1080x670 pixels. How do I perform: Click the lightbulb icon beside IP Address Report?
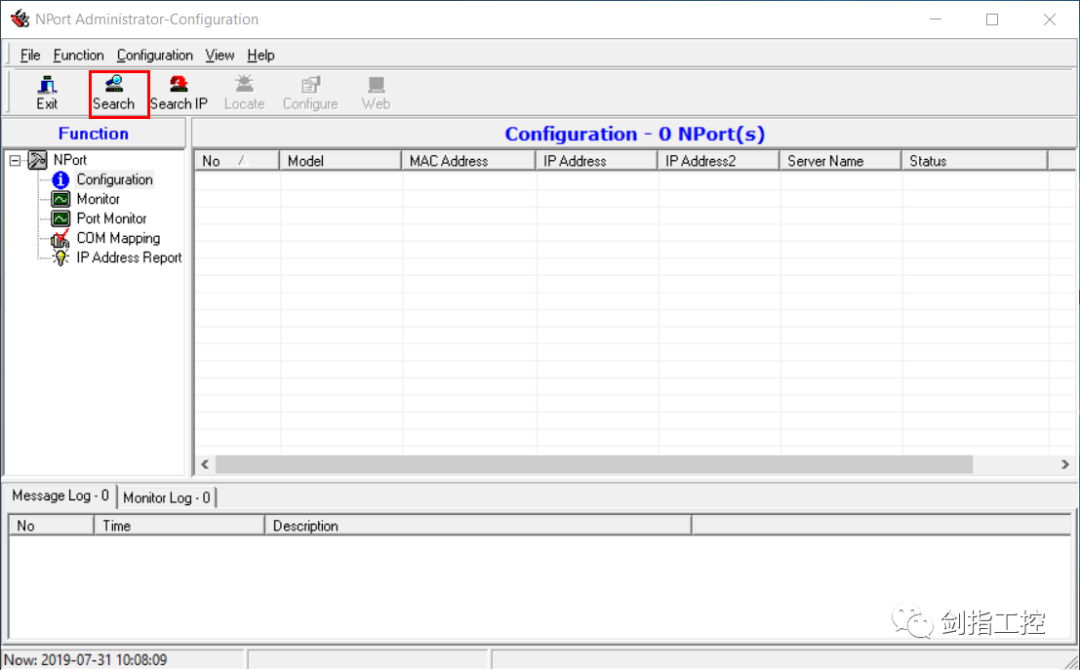[61, 258]
